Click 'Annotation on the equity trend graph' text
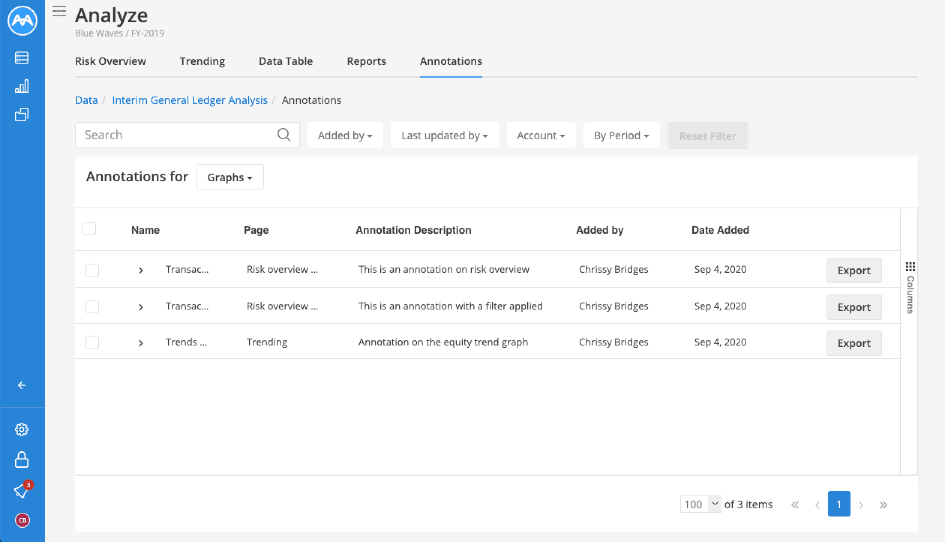Viewport: 945px width, 542px height. click(443, 342)
